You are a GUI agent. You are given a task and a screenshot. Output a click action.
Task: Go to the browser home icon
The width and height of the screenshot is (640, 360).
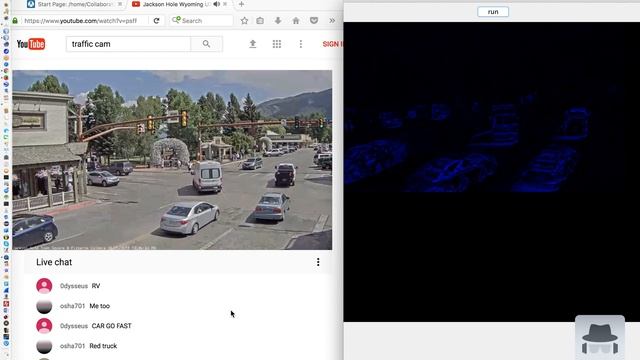(x=296, y=20)
